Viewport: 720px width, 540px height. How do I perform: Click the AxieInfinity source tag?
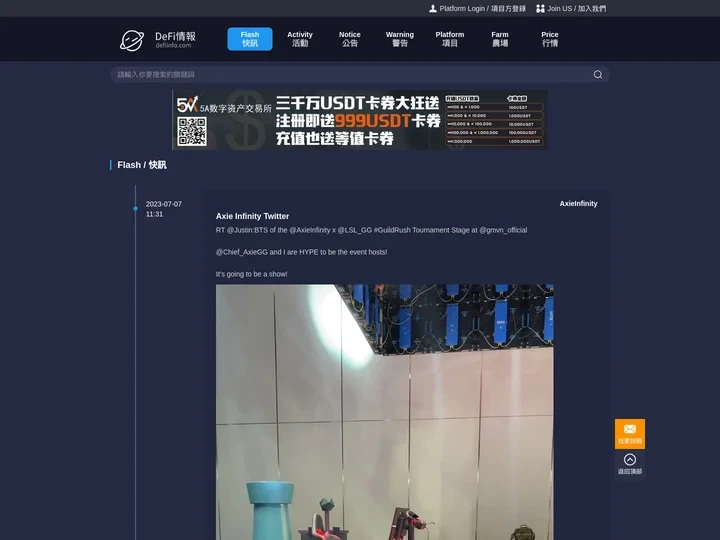578,203
